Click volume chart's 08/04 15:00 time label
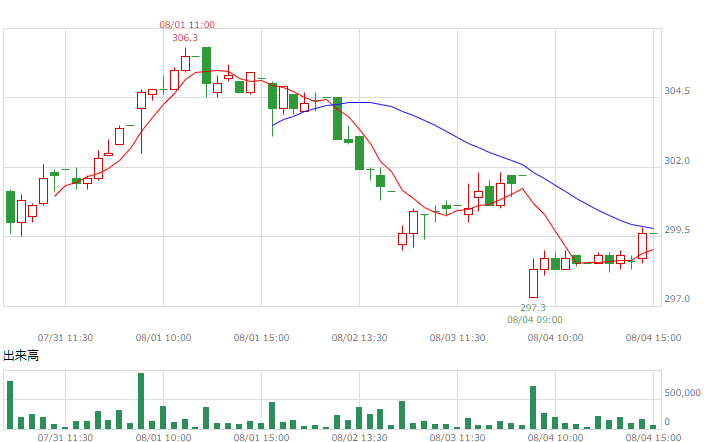 tap(653, 438)
